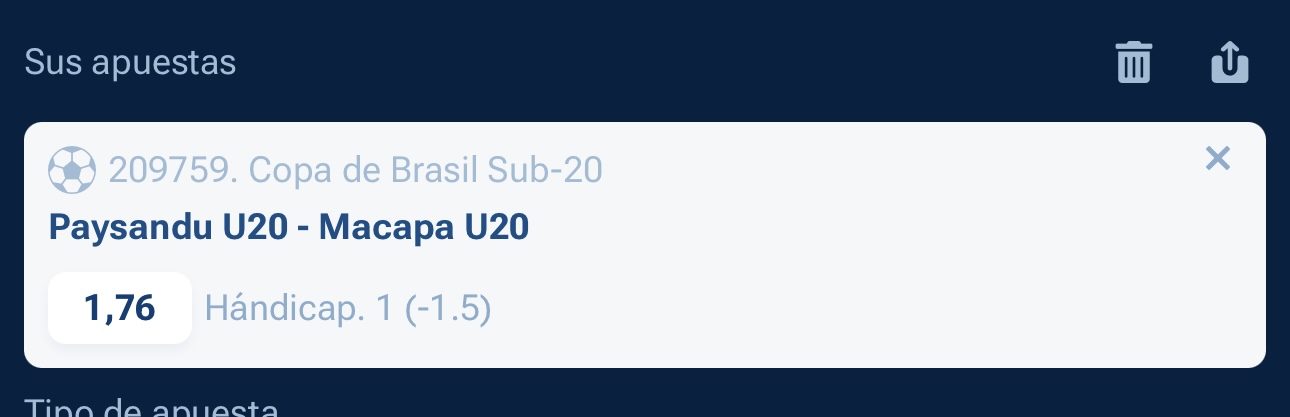
Task: Click the soccer ball sport icon
Action: point(72,171)
